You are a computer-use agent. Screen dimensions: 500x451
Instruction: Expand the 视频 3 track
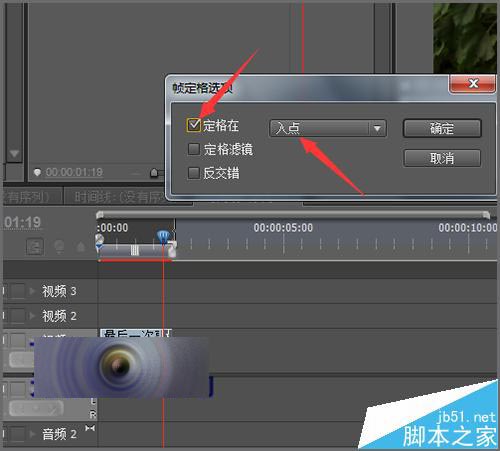click(x=32, y=291)
